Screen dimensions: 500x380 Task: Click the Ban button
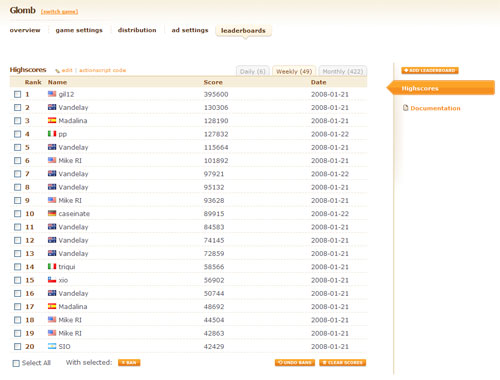[129, 362]
